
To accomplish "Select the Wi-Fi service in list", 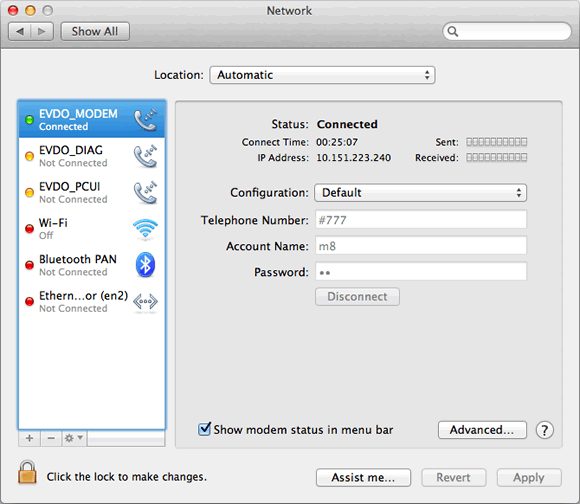I will pos(92,229).
